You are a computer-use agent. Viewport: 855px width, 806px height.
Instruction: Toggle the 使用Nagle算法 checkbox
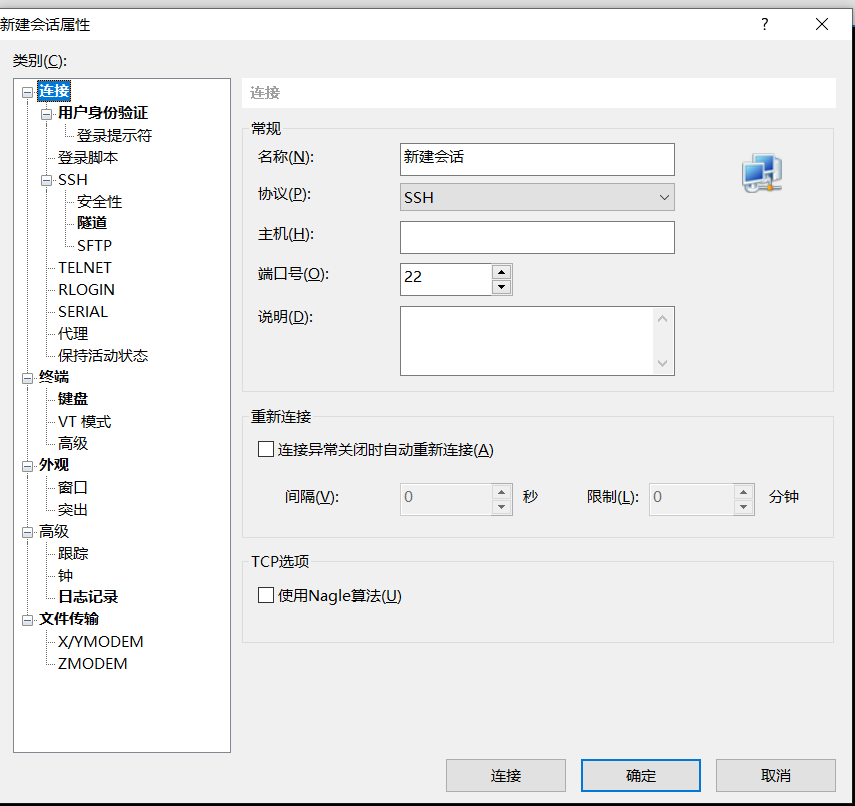click(x=266, y=596)
